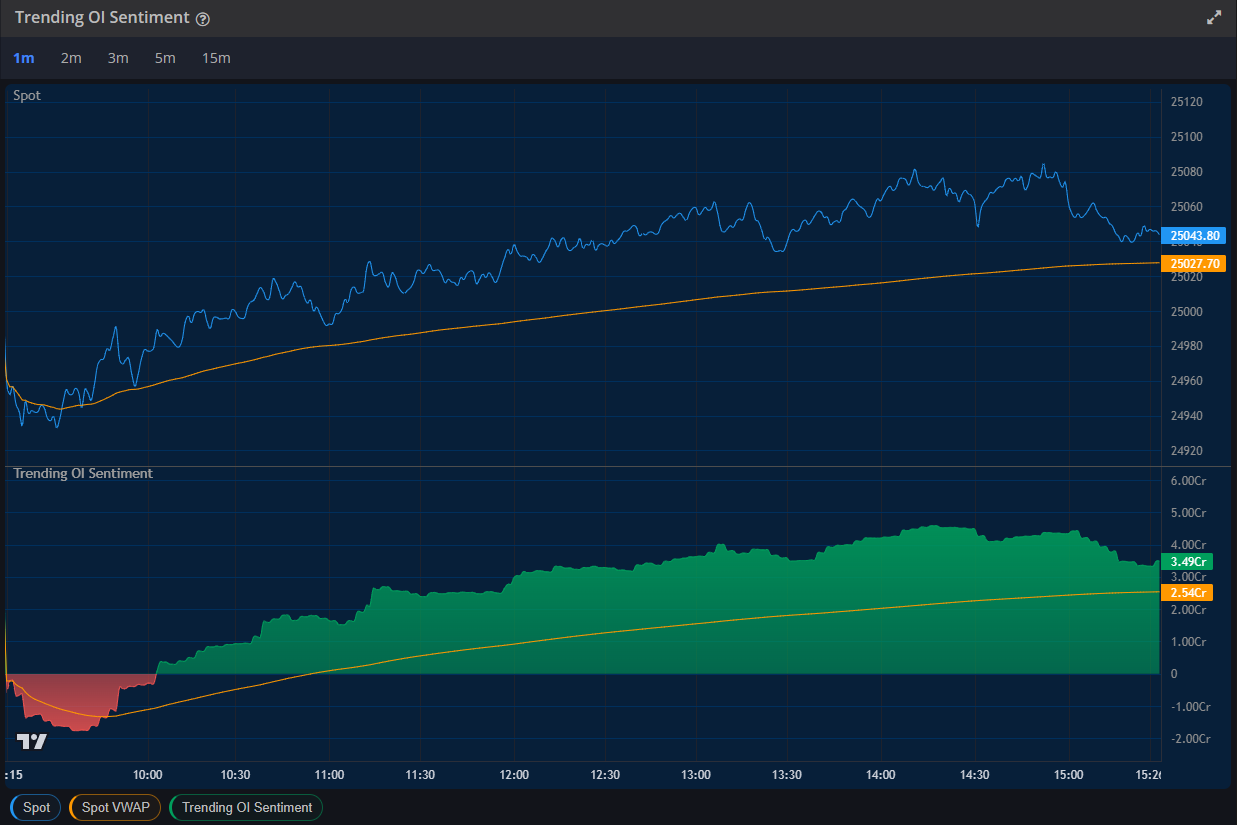This screenshot has height=825, width=1237.
Task: Click the Spot chart section label
Action: pyautogui.click(x=26, y=95)
